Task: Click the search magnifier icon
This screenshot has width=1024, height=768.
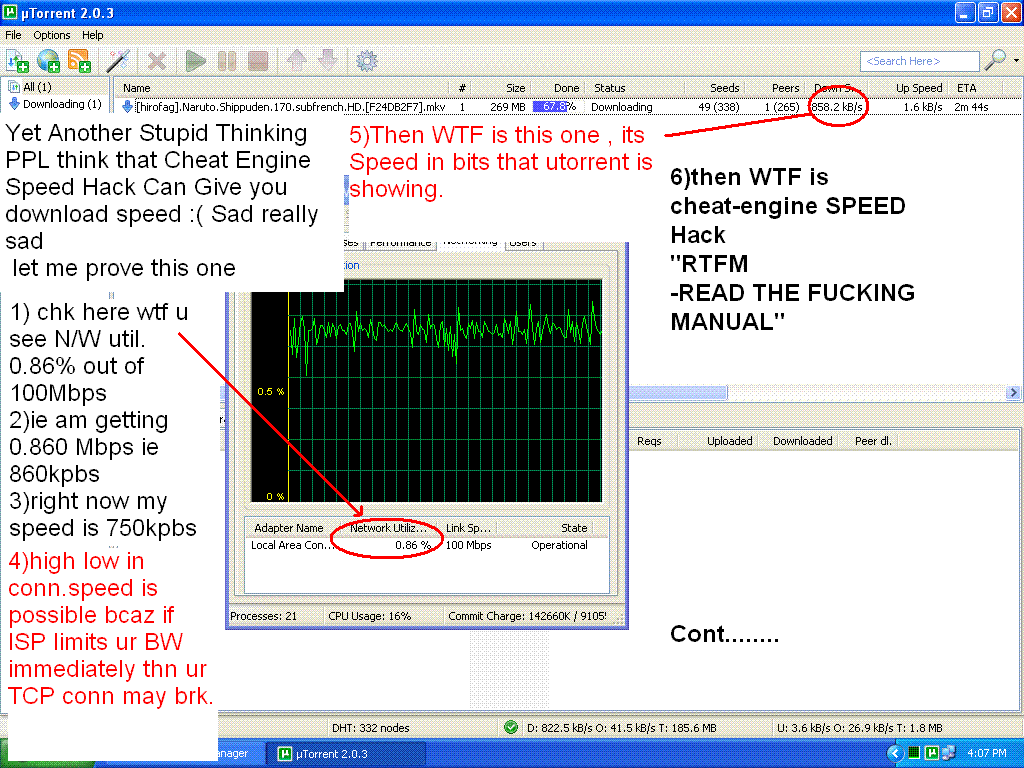Action: [x=995, y=60]
